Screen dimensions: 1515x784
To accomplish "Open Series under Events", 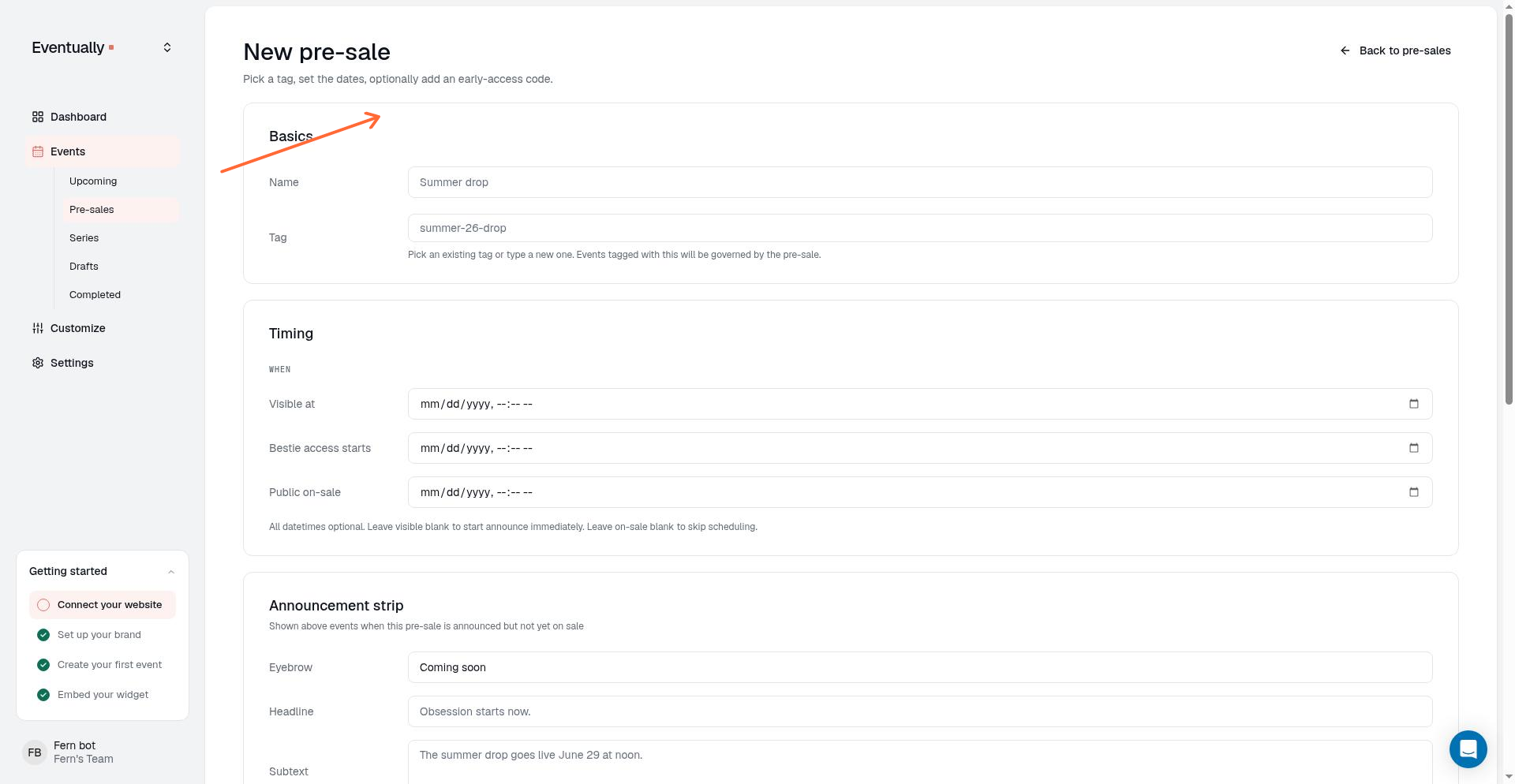I will pos(121,238).
